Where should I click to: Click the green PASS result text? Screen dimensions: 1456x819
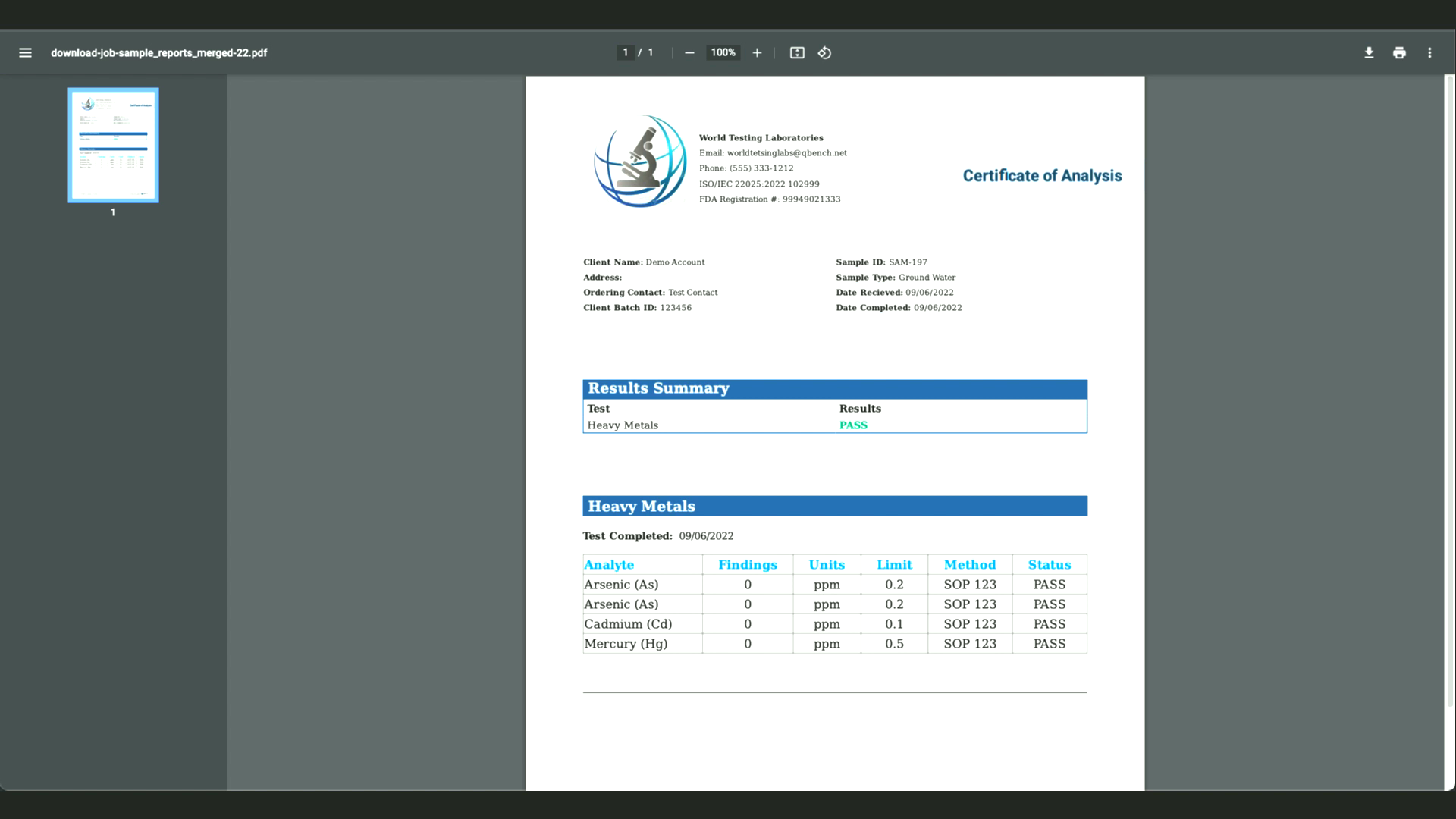853,425
